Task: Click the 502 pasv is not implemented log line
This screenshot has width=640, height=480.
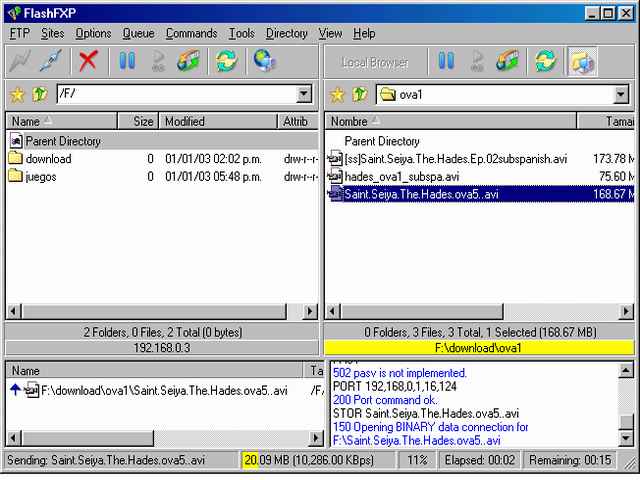Action: [x=400, y=373]
